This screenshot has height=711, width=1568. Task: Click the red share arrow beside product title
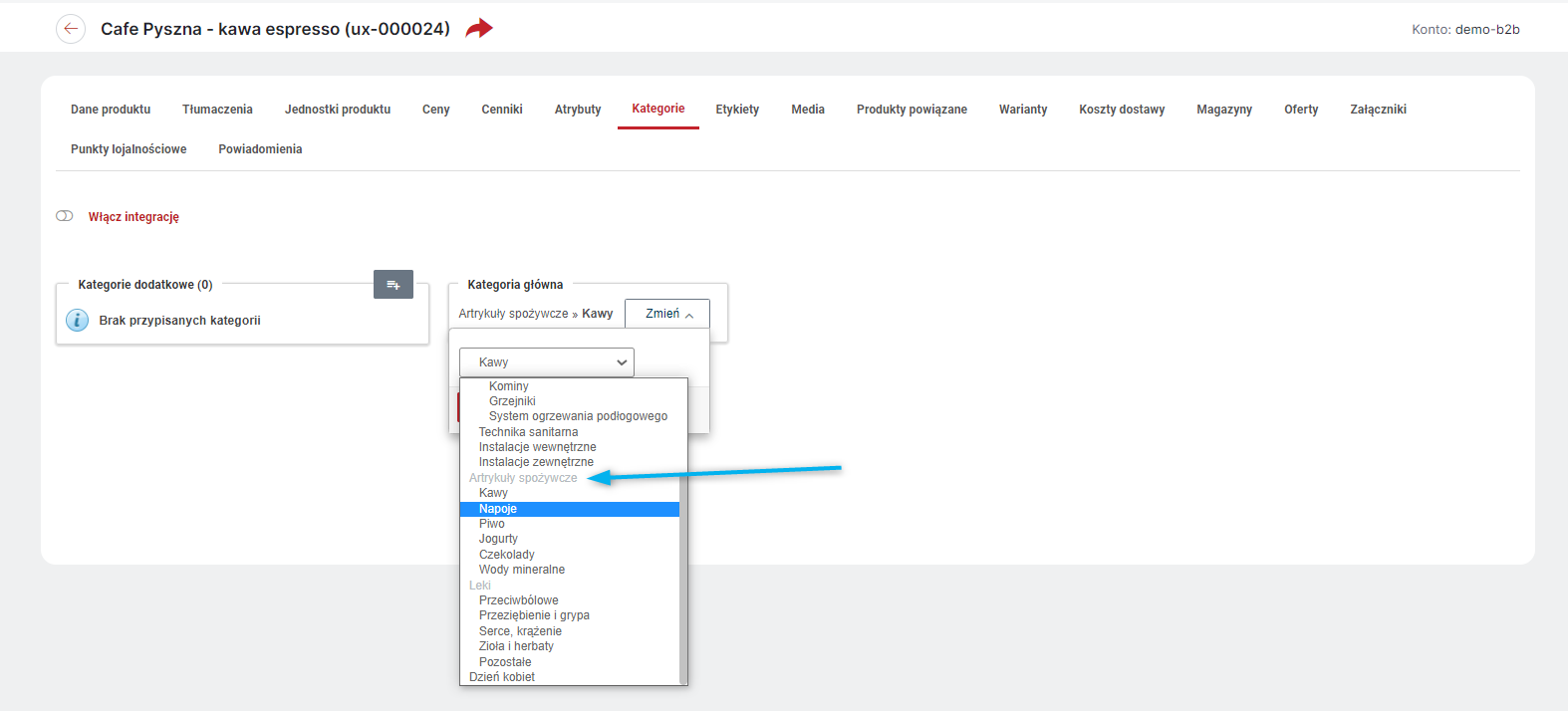pyautogui.click(x=479, y=28)
